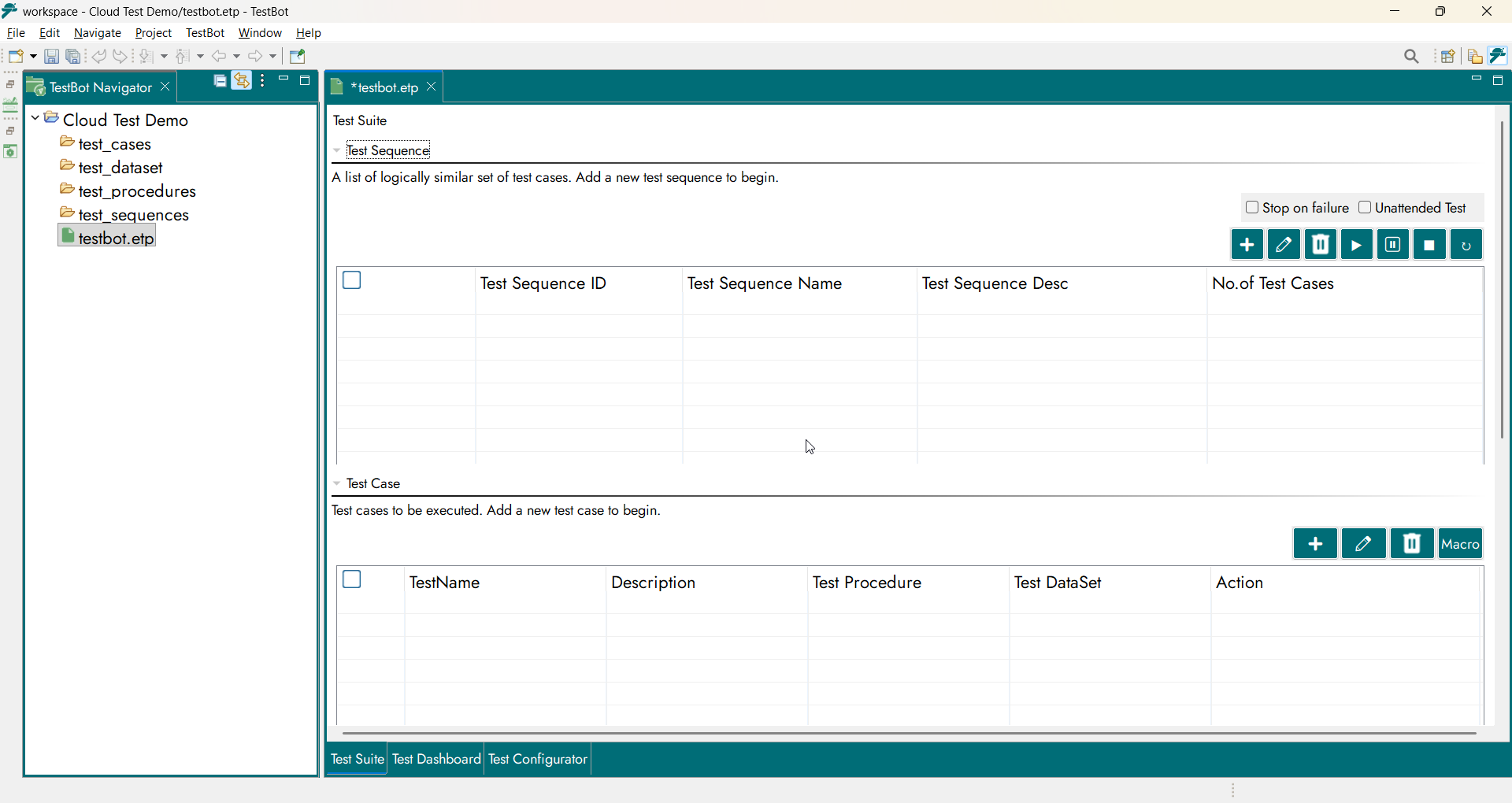Add a new test sequence
Screen dimensions: 1512x803
pos(1247,245)
